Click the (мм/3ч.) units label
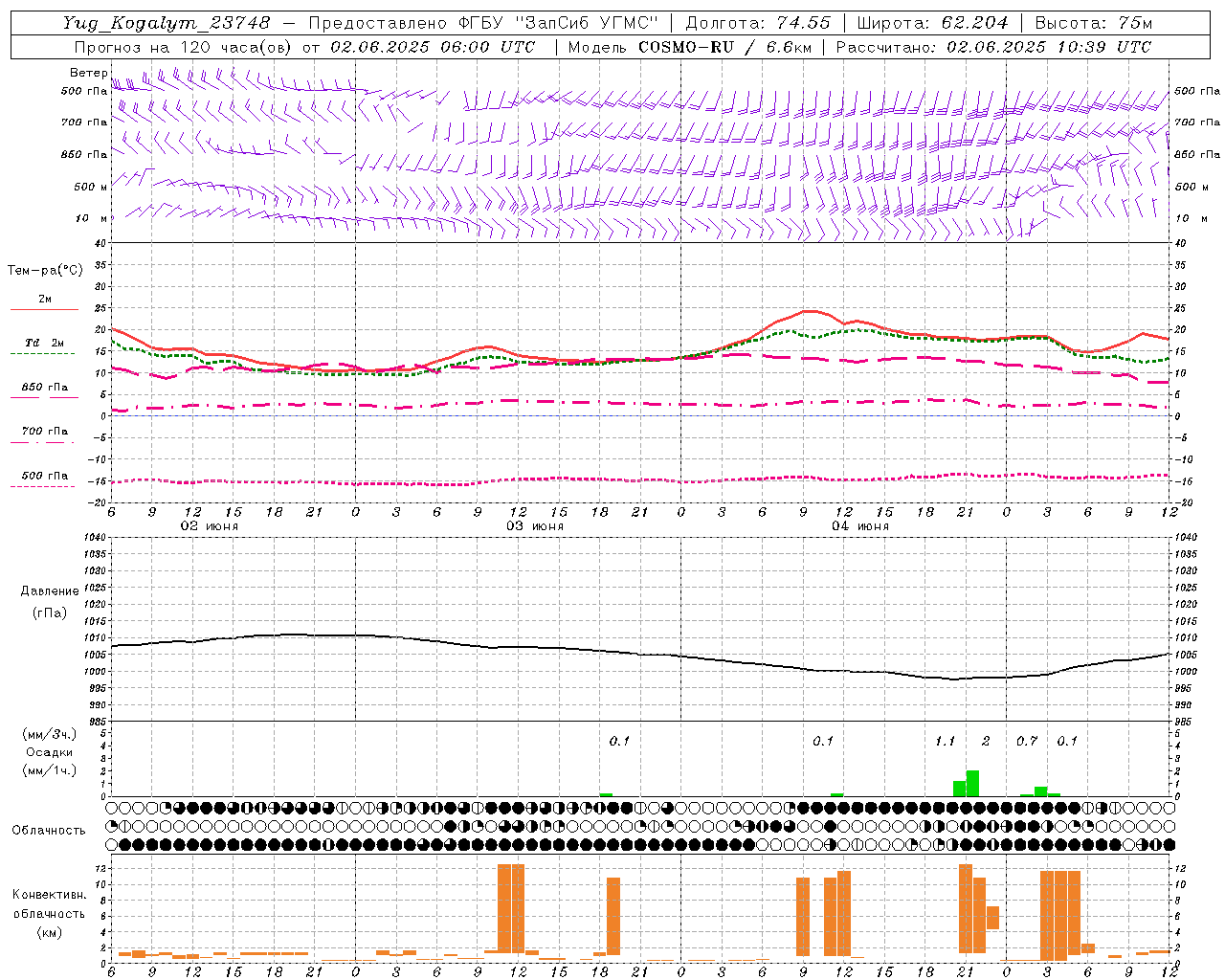Image resolution: width=1225 pixels, height=980 pixels. pos(50,735)
